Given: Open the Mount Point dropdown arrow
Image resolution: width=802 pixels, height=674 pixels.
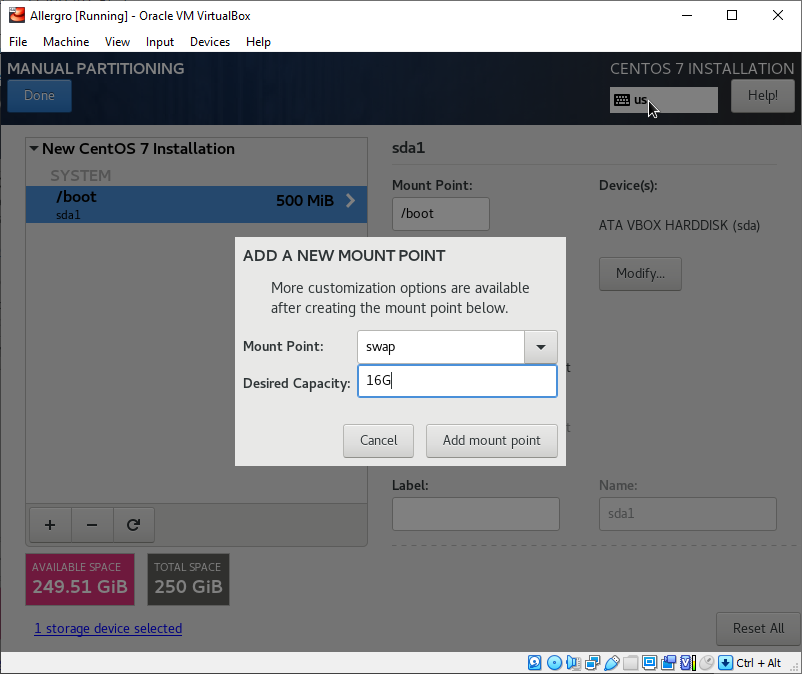Looking at the screenshot, I should click(541, 347).
